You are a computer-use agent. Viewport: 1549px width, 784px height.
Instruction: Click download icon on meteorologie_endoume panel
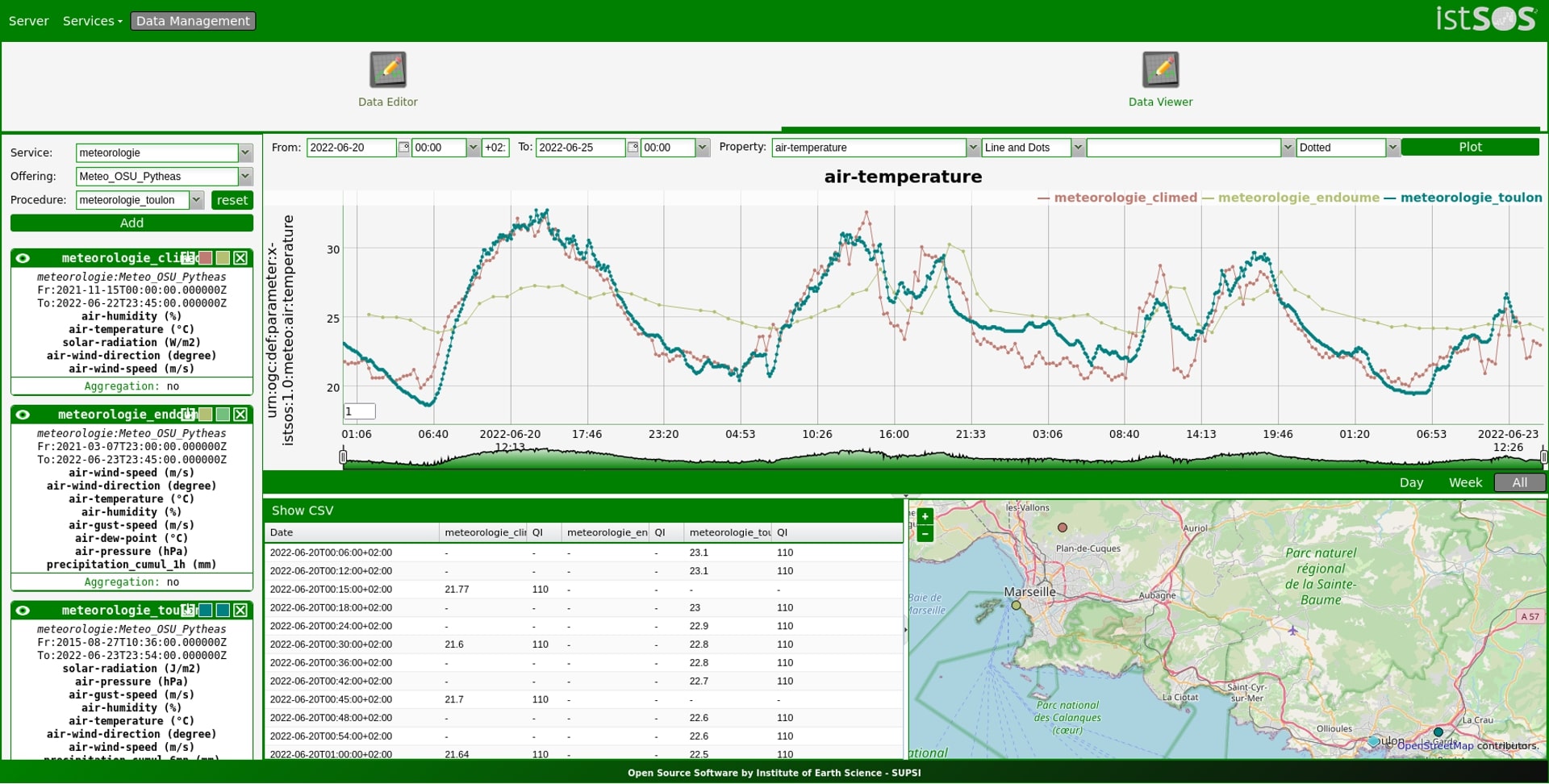pos(188,415)
